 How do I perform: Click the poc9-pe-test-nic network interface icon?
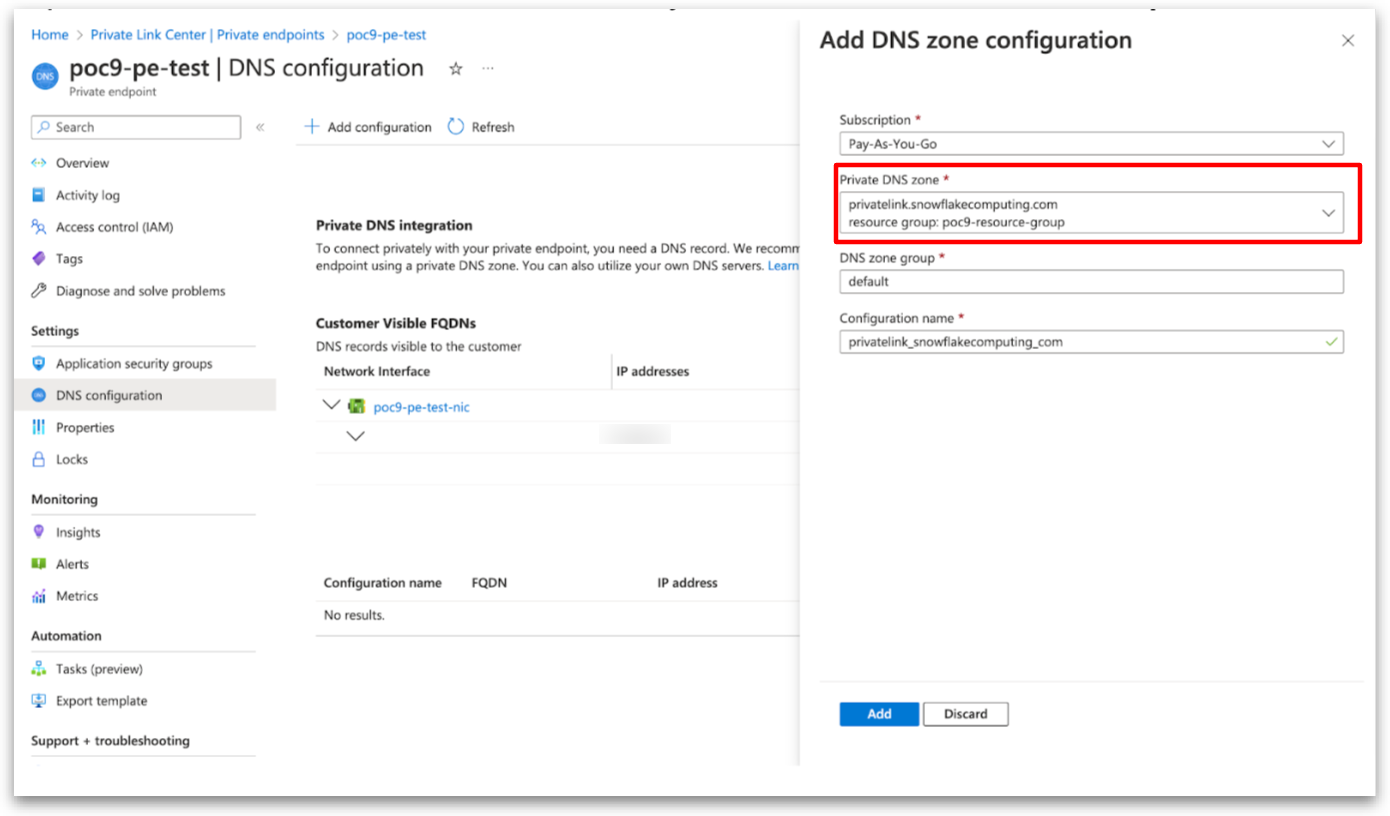356,407
